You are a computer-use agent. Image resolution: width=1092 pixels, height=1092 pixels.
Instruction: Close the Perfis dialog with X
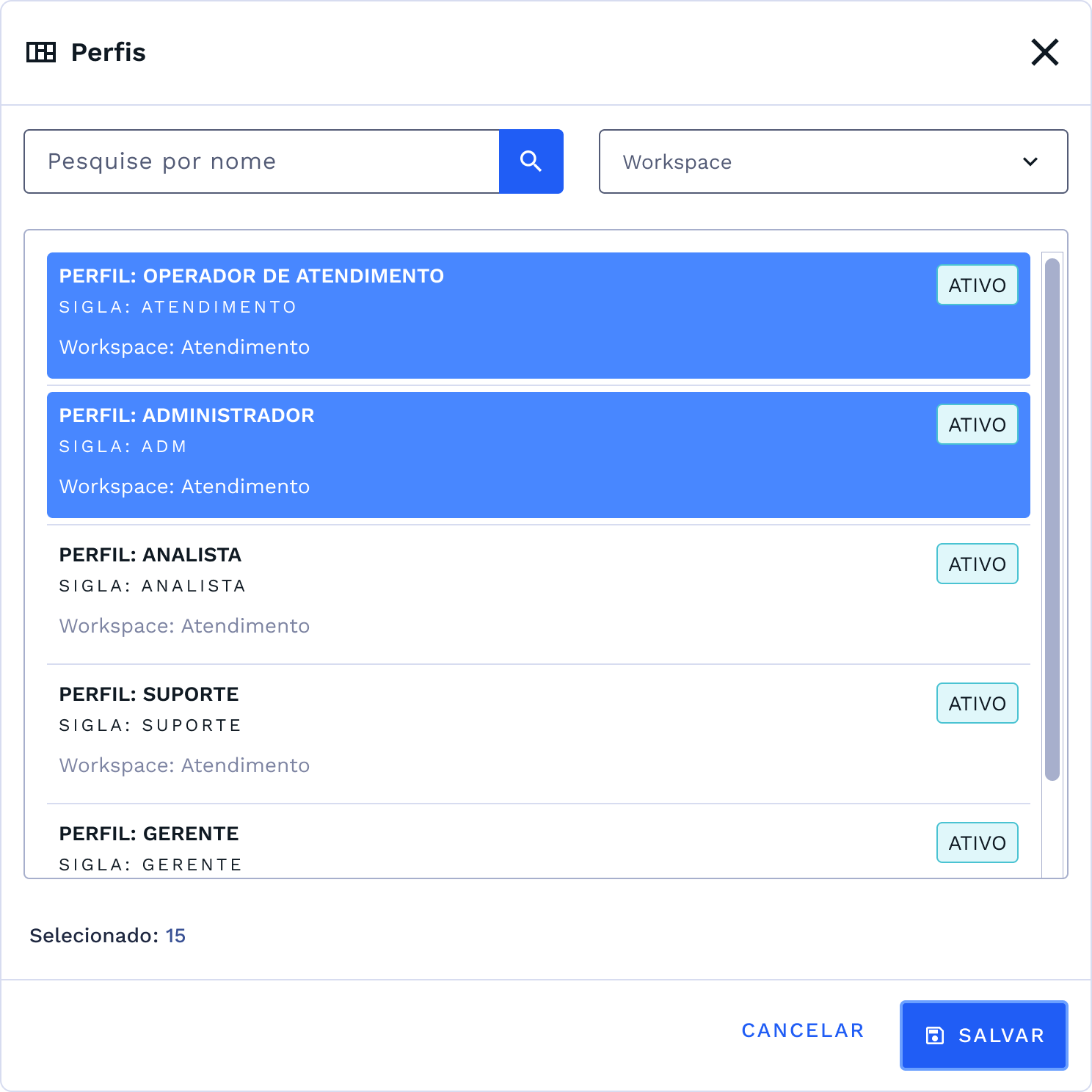pyautogui.click(x=1044, y=52)
